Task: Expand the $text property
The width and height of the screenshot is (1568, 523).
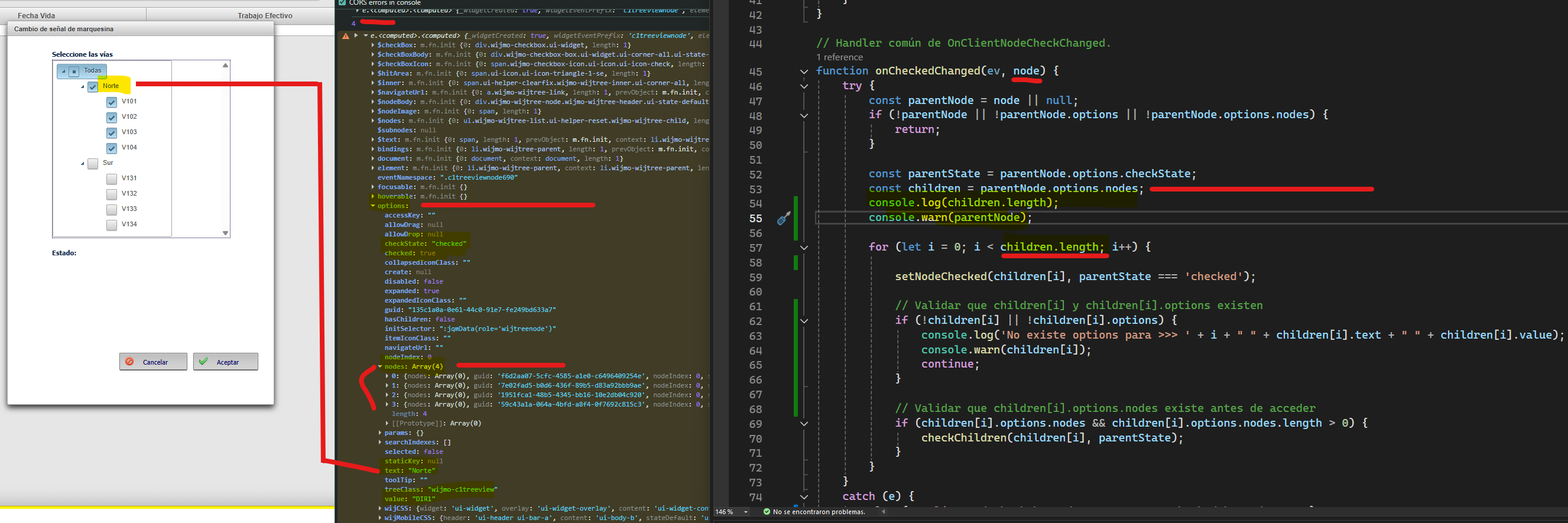Action: click(x=372, y=139)
